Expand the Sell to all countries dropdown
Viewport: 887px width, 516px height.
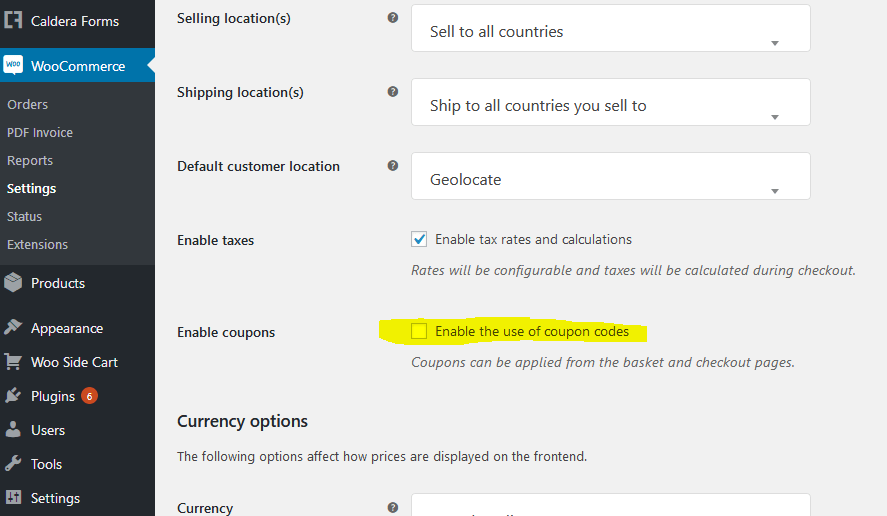(x=610, y=28)
